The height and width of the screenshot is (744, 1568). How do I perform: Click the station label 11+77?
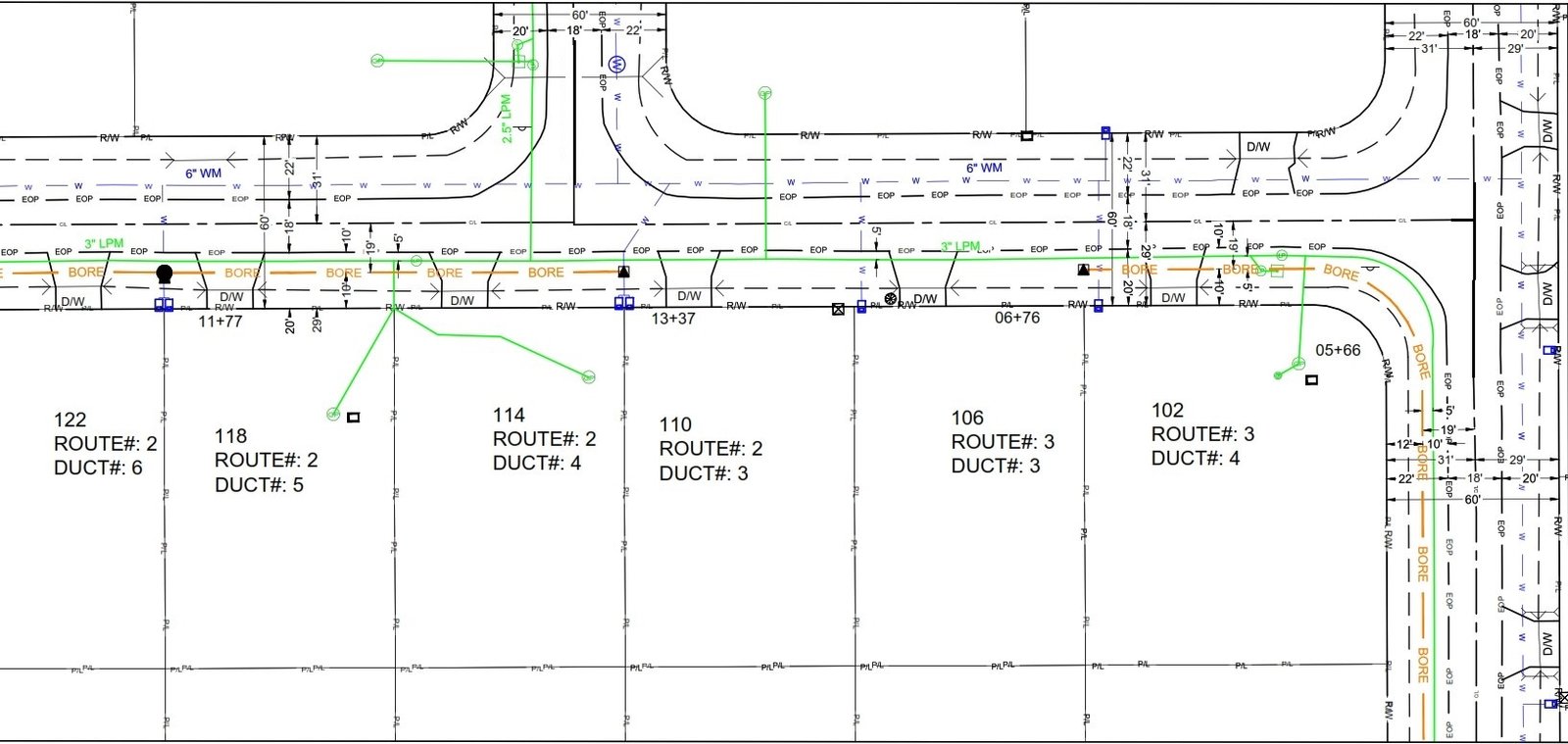(220, 321)
